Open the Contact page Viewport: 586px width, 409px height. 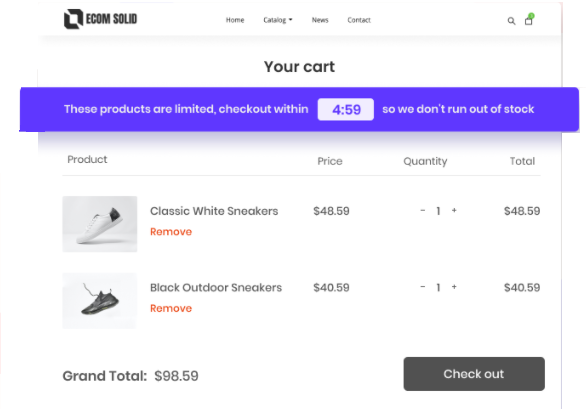359,20
